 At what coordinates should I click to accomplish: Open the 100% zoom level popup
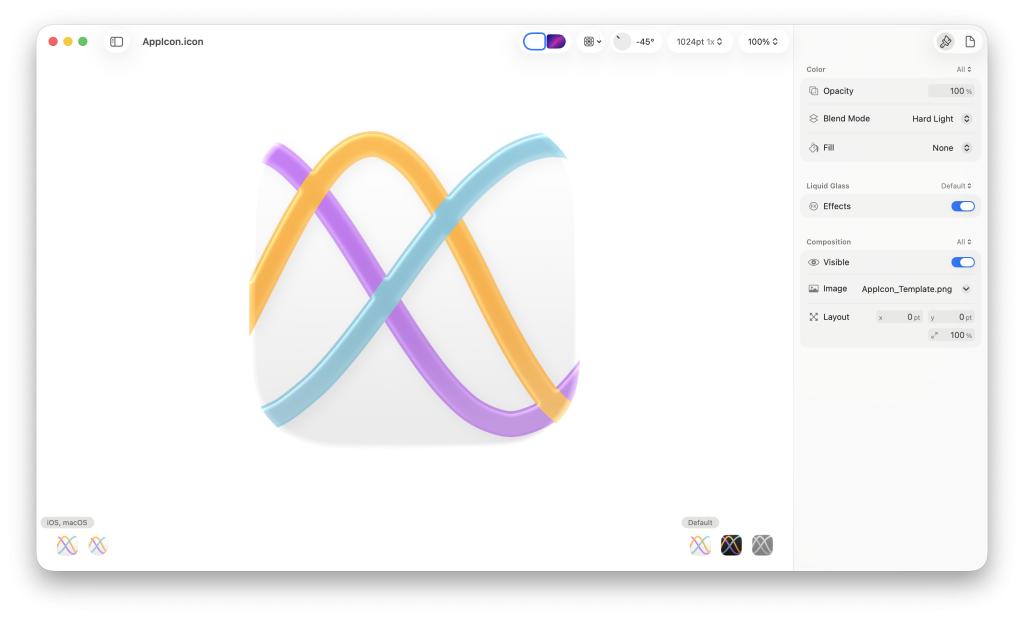click(x=763, y=42)
